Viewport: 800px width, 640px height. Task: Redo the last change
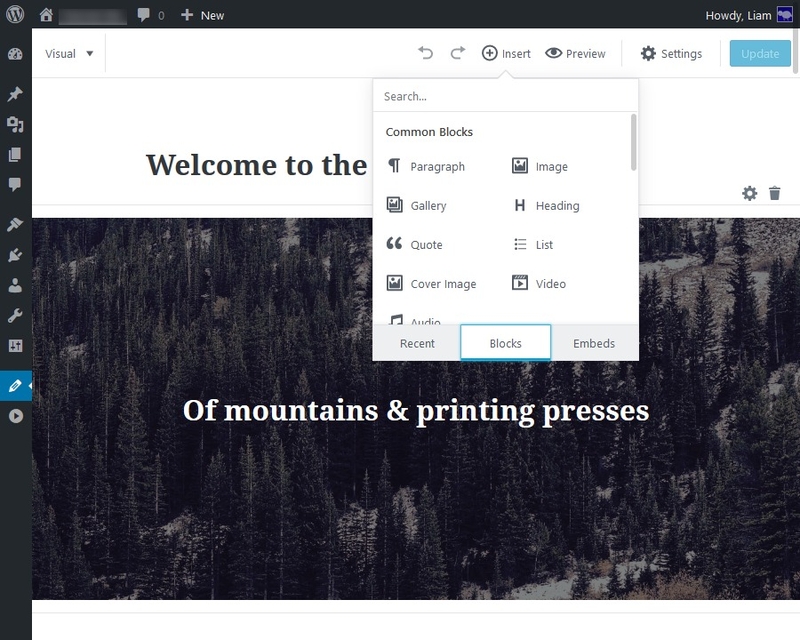[x=458, y=53]
